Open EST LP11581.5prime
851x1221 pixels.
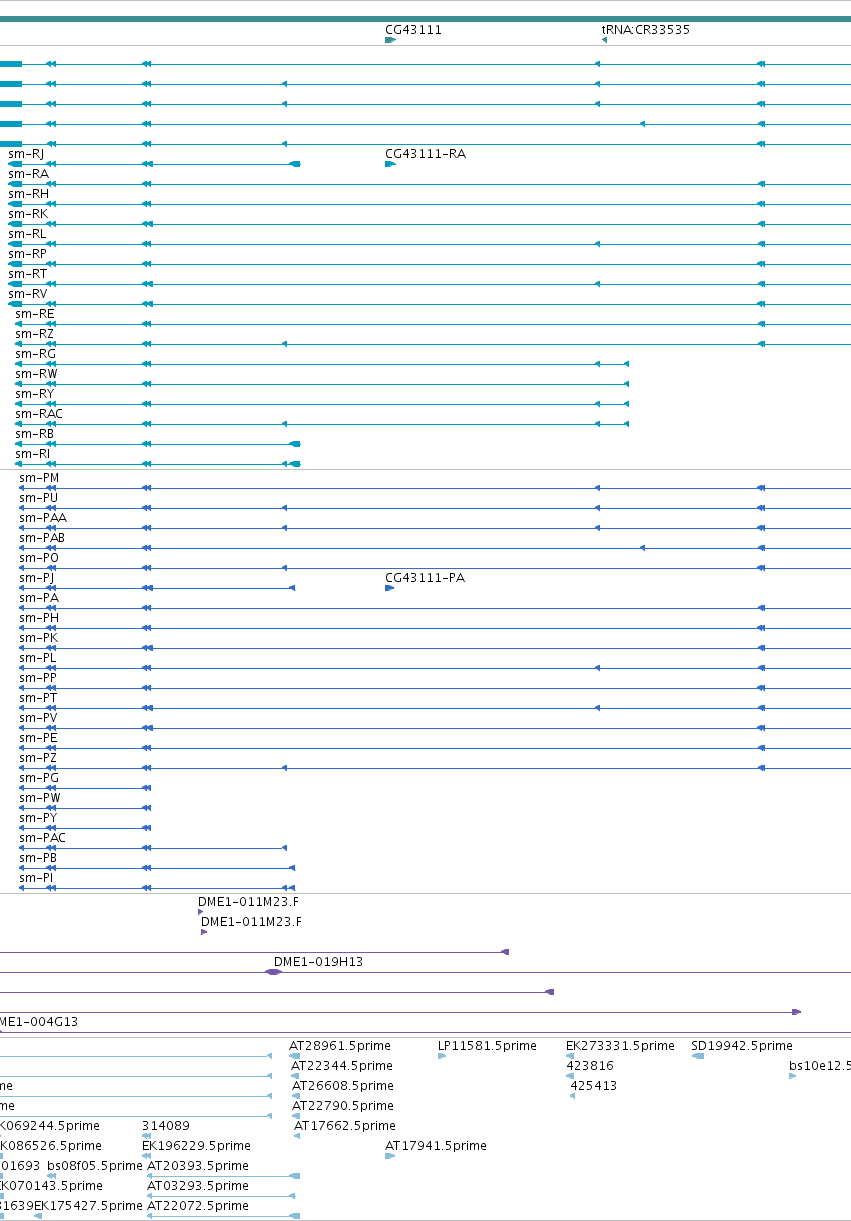pyautogui.click(x=487, y=1046)
